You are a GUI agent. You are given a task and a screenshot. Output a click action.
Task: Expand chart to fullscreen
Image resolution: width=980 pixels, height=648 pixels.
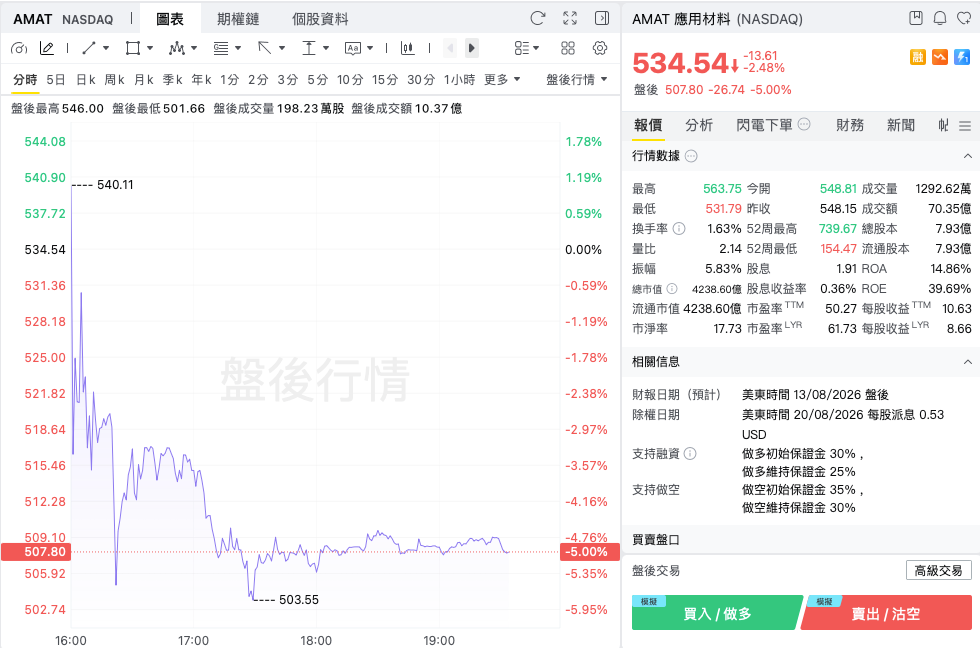coord(570,18)
